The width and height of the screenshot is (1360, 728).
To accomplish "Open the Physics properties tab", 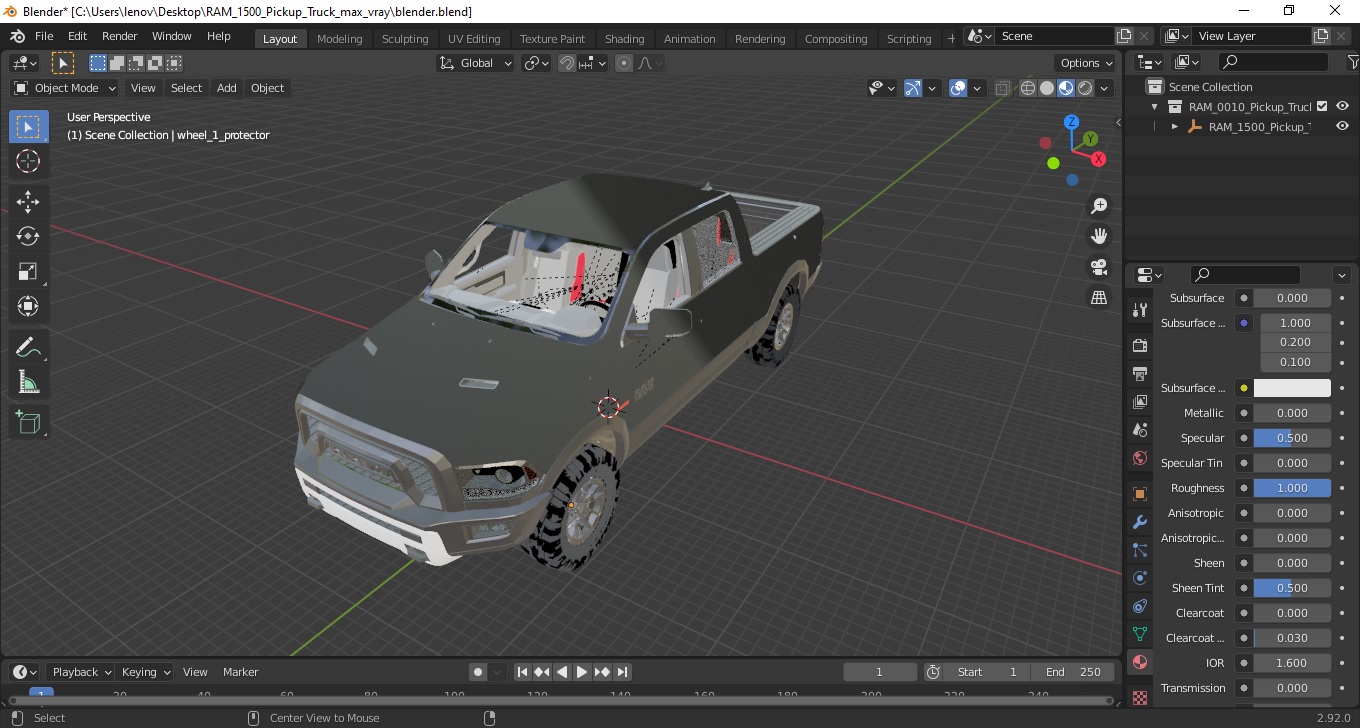I will (x=1140, y=578).
